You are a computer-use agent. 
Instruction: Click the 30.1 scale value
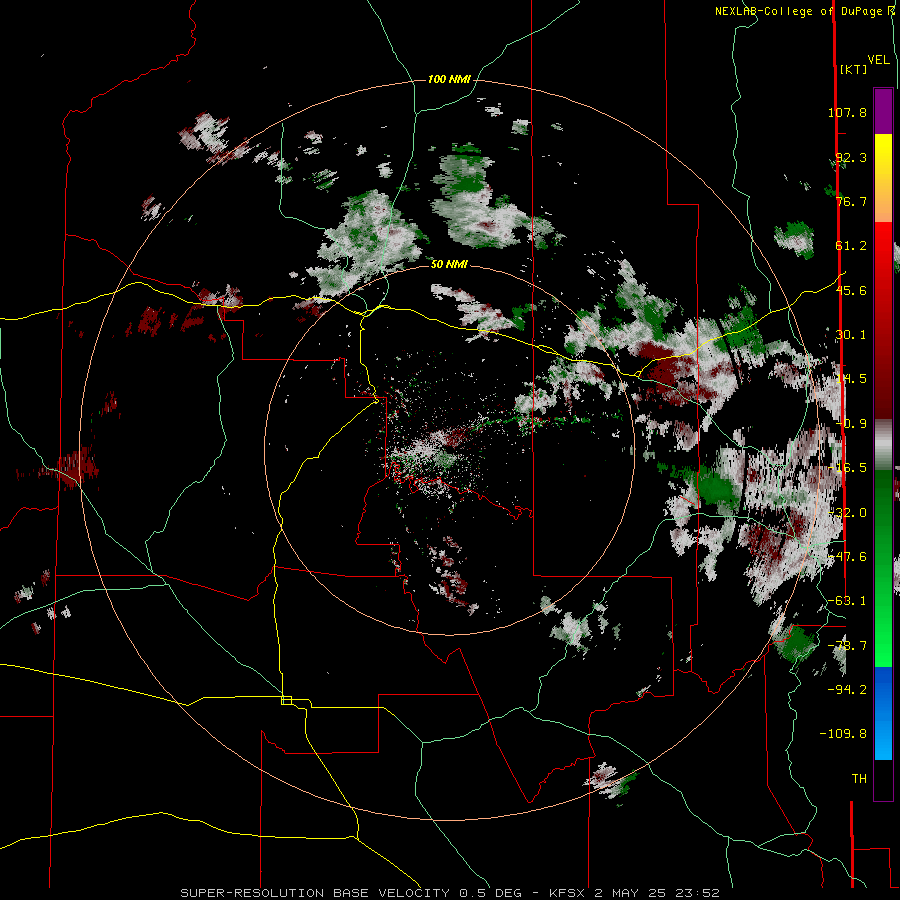851,335
